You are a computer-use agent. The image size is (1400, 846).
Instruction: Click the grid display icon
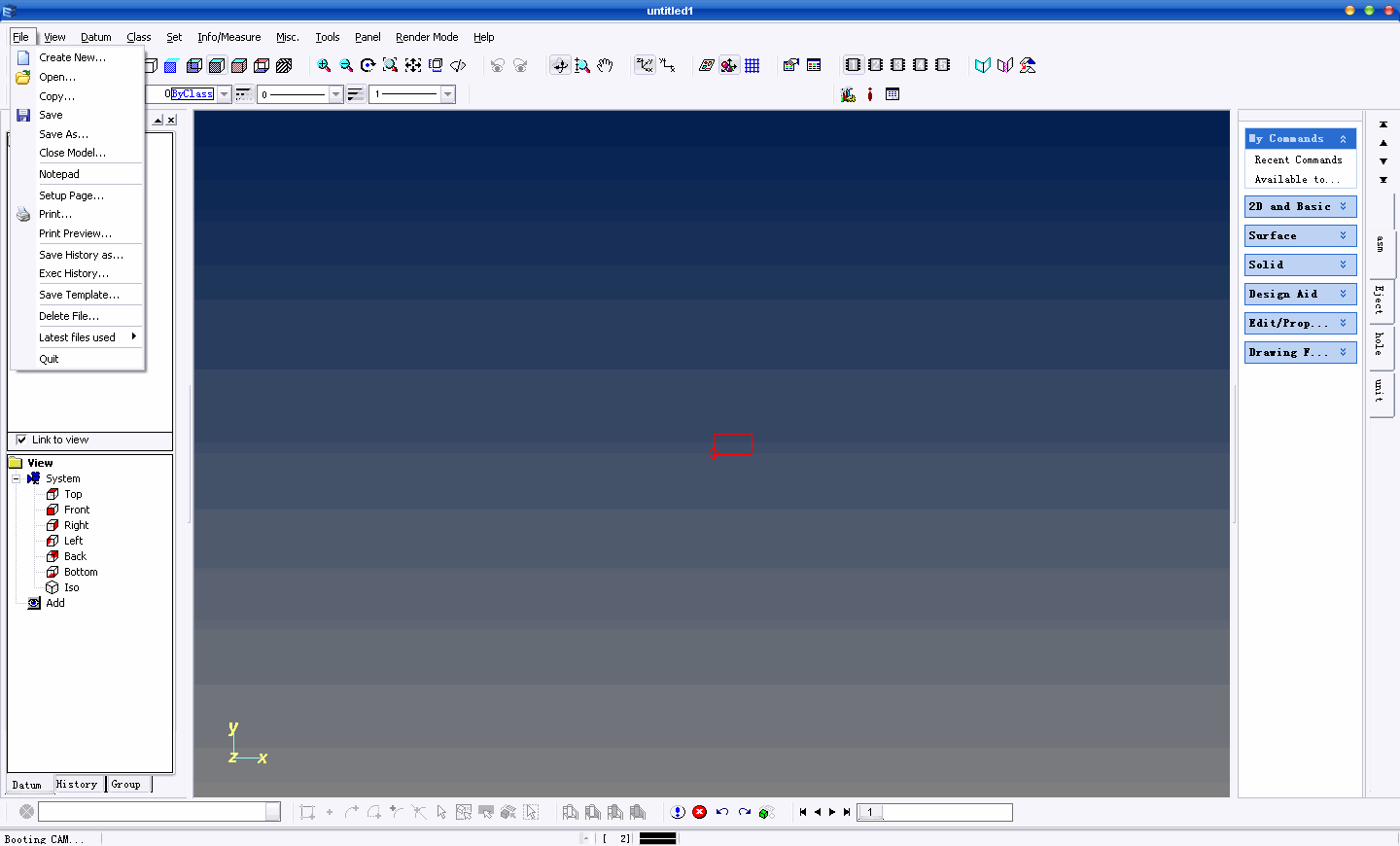[x=752, y=65]
